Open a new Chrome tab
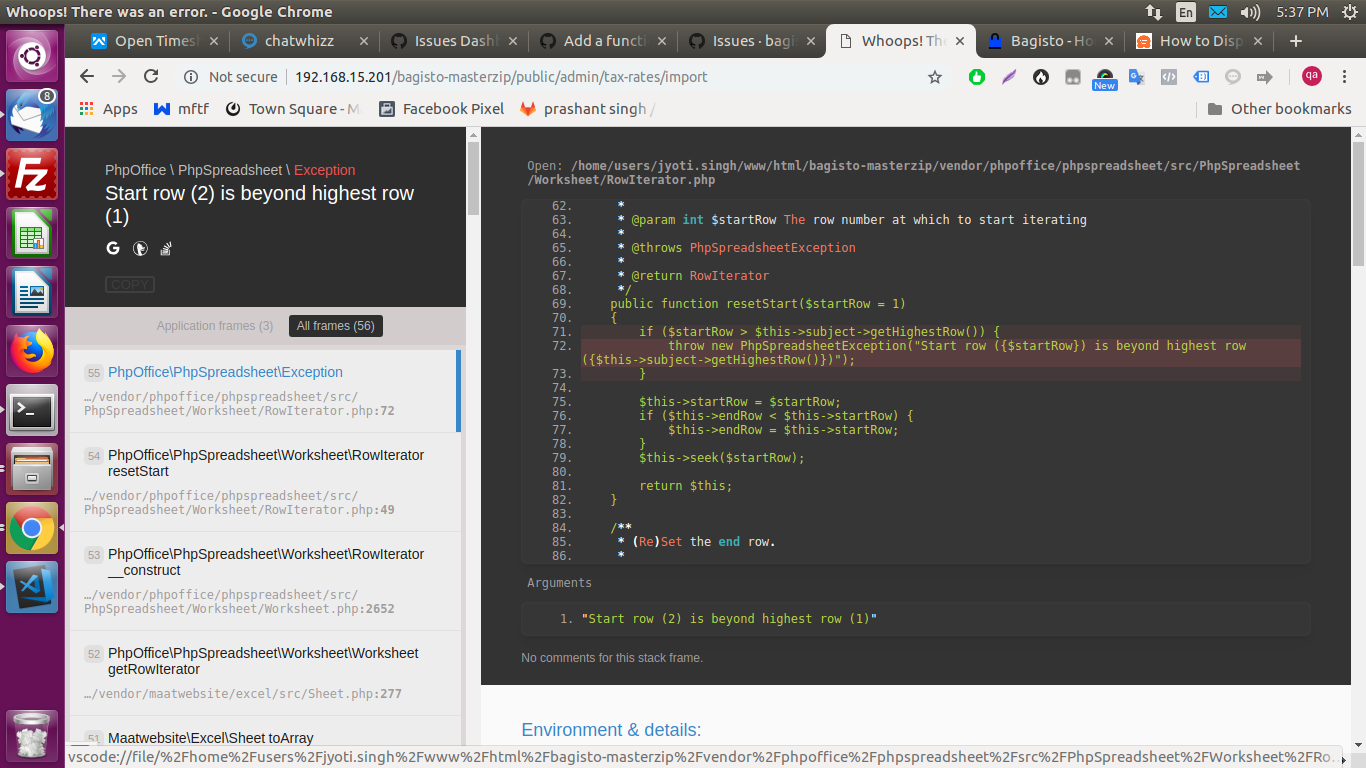 click(1296, 41)
